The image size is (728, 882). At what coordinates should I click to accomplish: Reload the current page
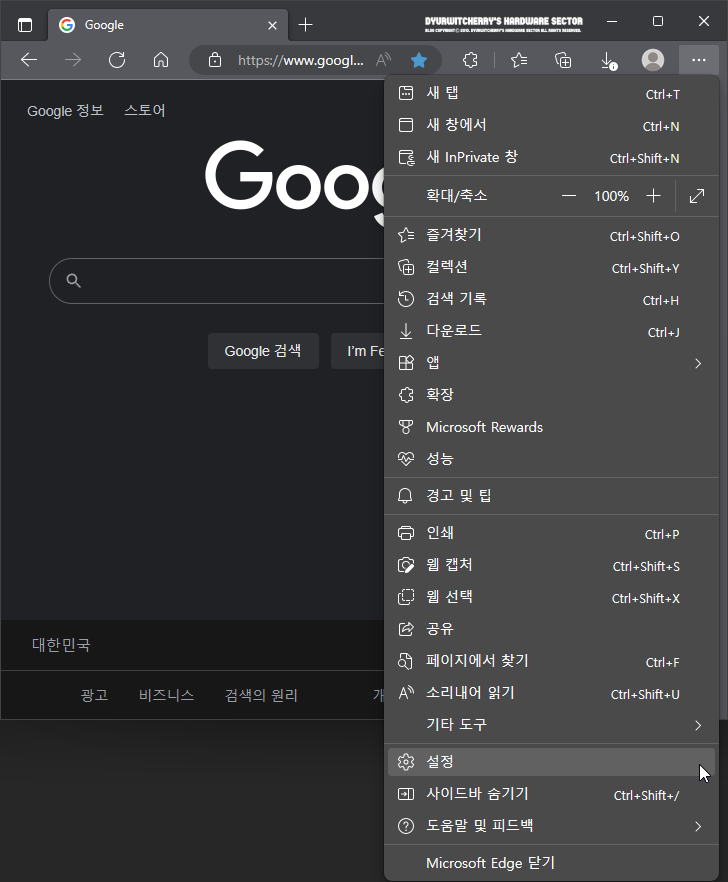117,60
